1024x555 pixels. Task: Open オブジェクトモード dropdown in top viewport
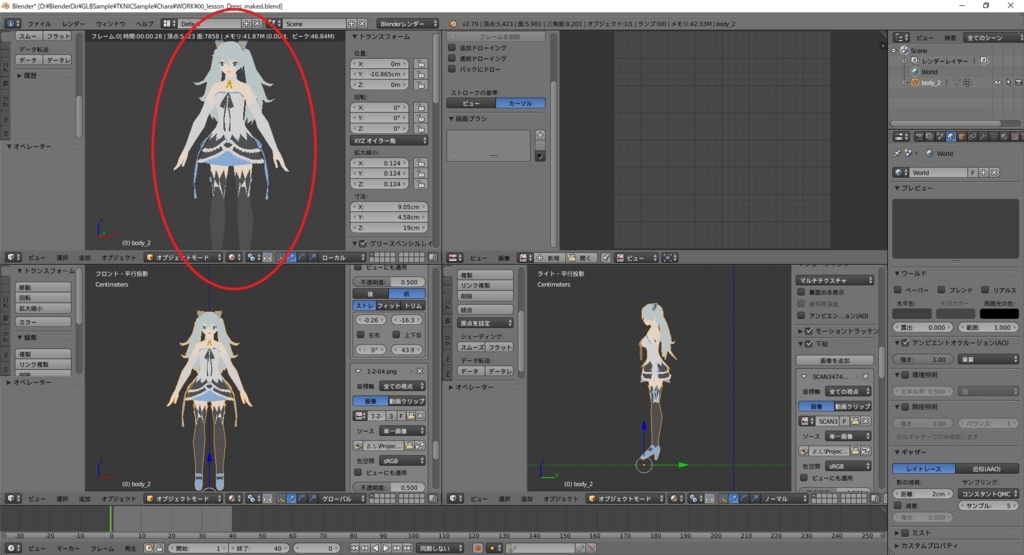(184, 258)
